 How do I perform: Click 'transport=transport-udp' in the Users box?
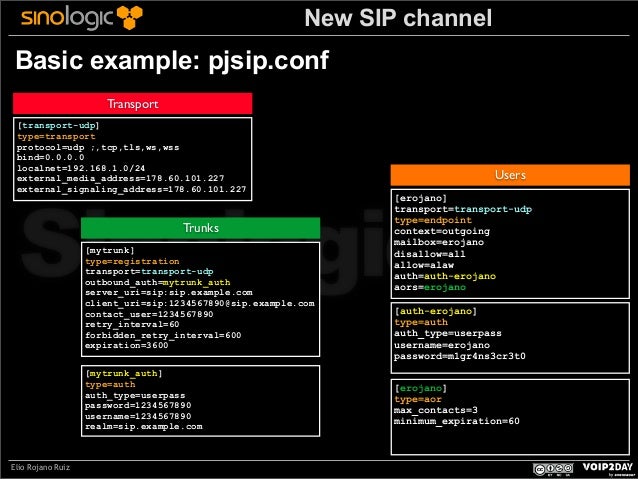(463, 209)
